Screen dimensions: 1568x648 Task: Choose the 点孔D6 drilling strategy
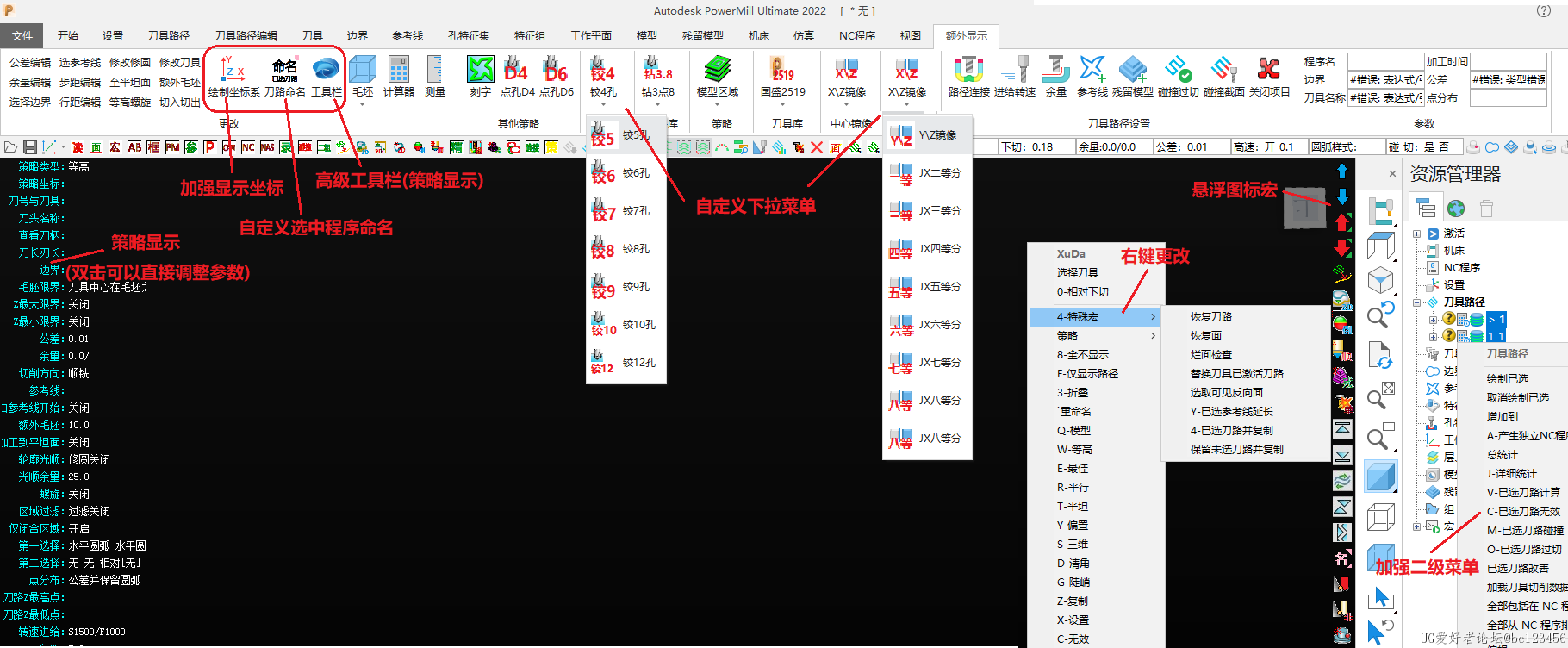[x=556, y=77]
